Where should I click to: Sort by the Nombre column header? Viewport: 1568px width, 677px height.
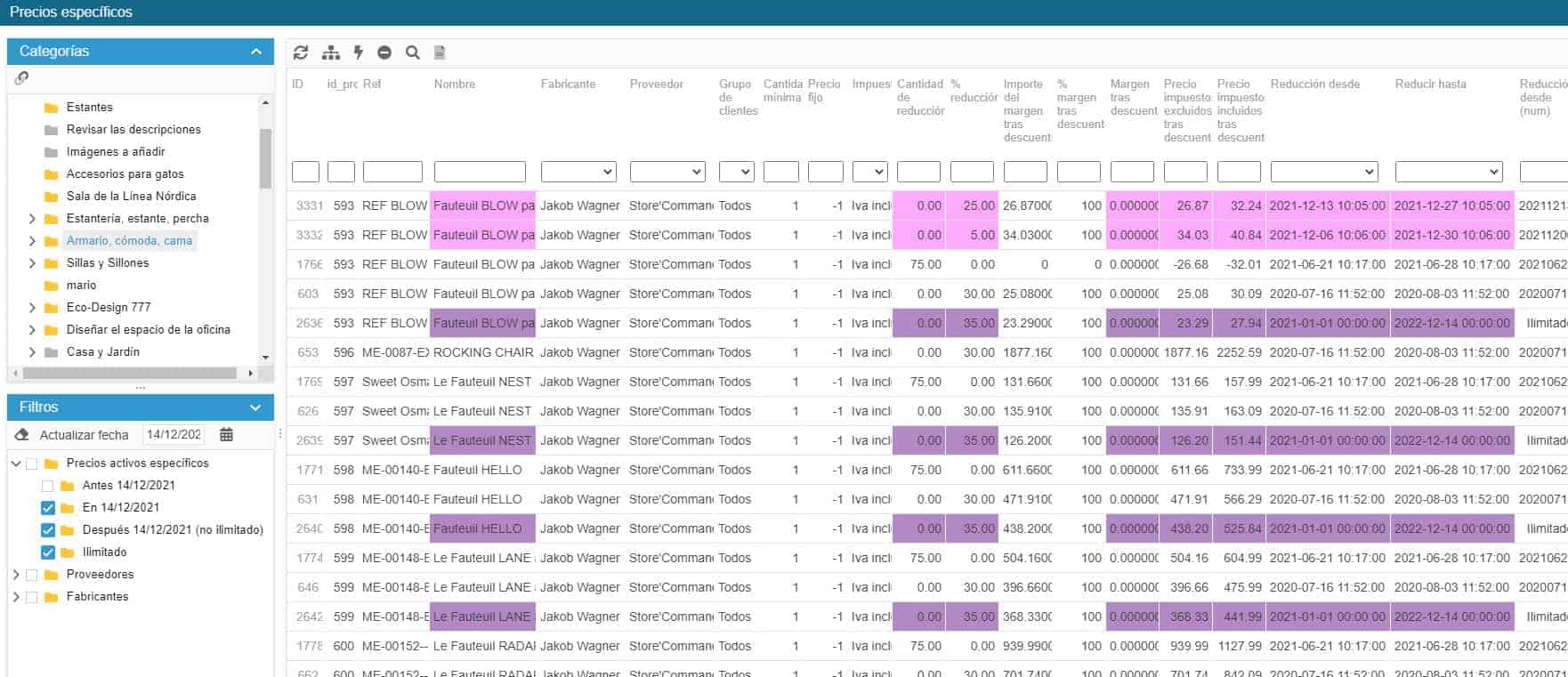tap(455, 85)
